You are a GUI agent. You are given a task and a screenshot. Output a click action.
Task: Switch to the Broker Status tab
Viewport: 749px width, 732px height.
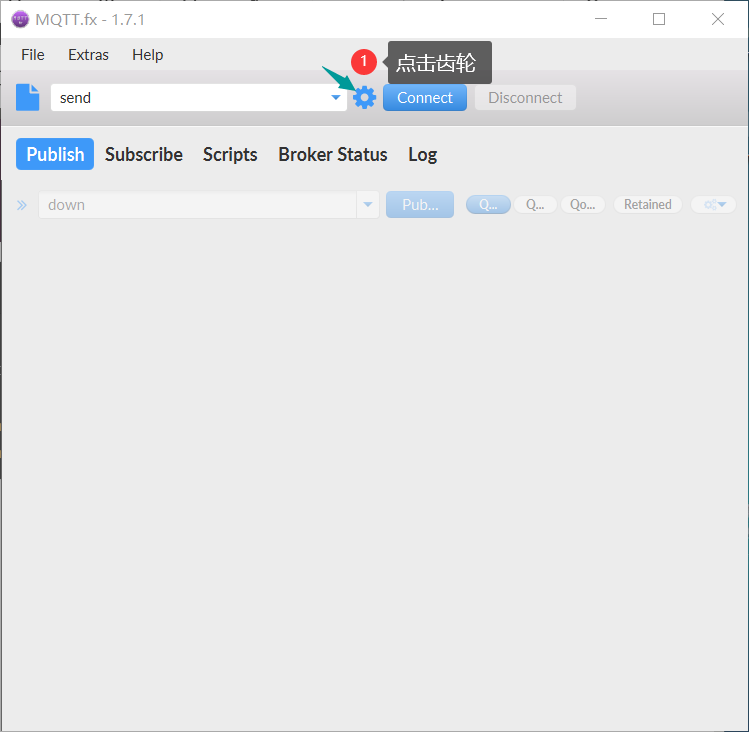click(333, 154)
